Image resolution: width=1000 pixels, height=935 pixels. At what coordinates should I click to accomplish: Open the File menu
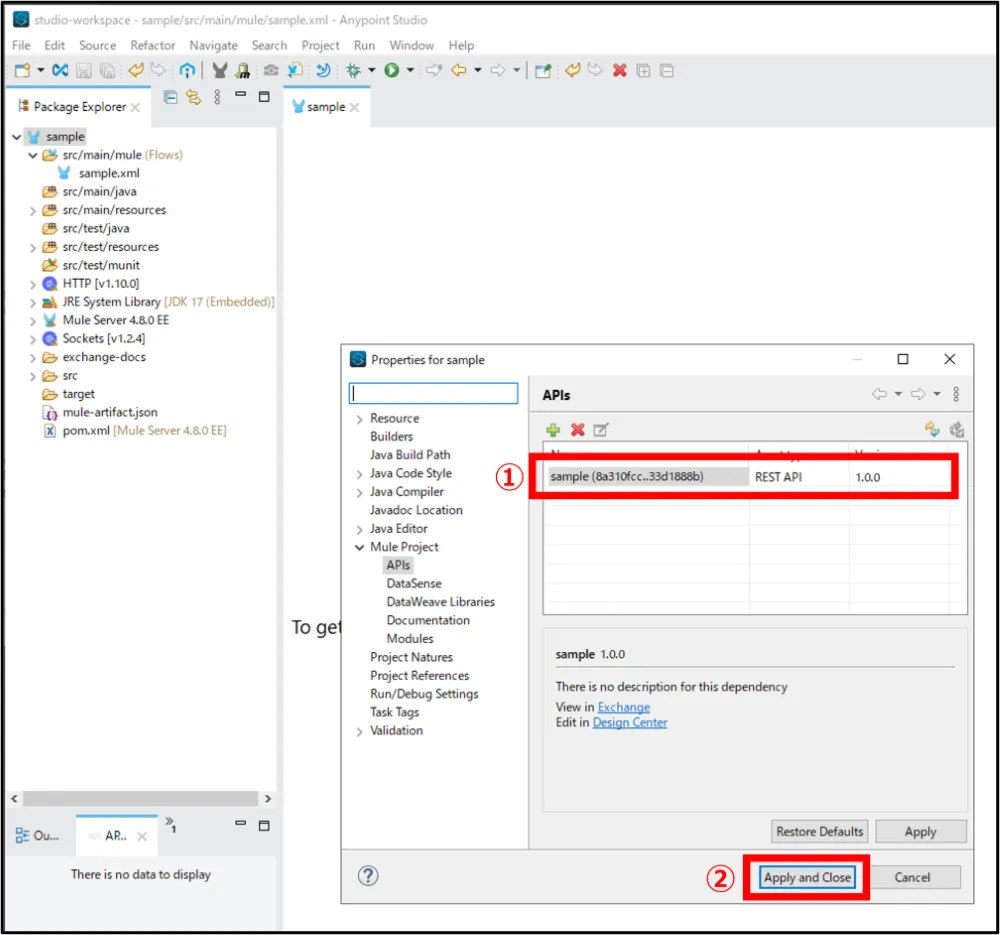(x=21, y=45)
